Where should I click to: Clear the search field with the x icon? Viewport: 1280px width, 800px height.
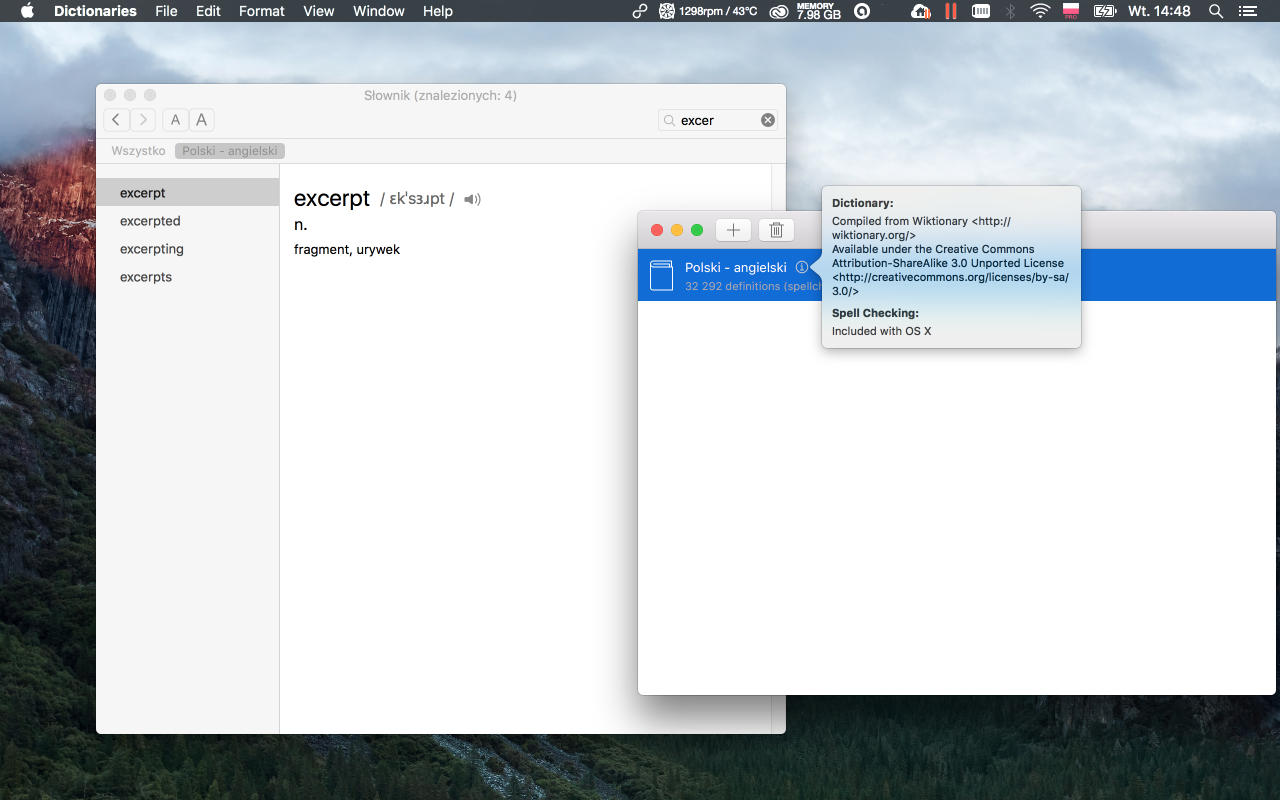coord(768,120)
